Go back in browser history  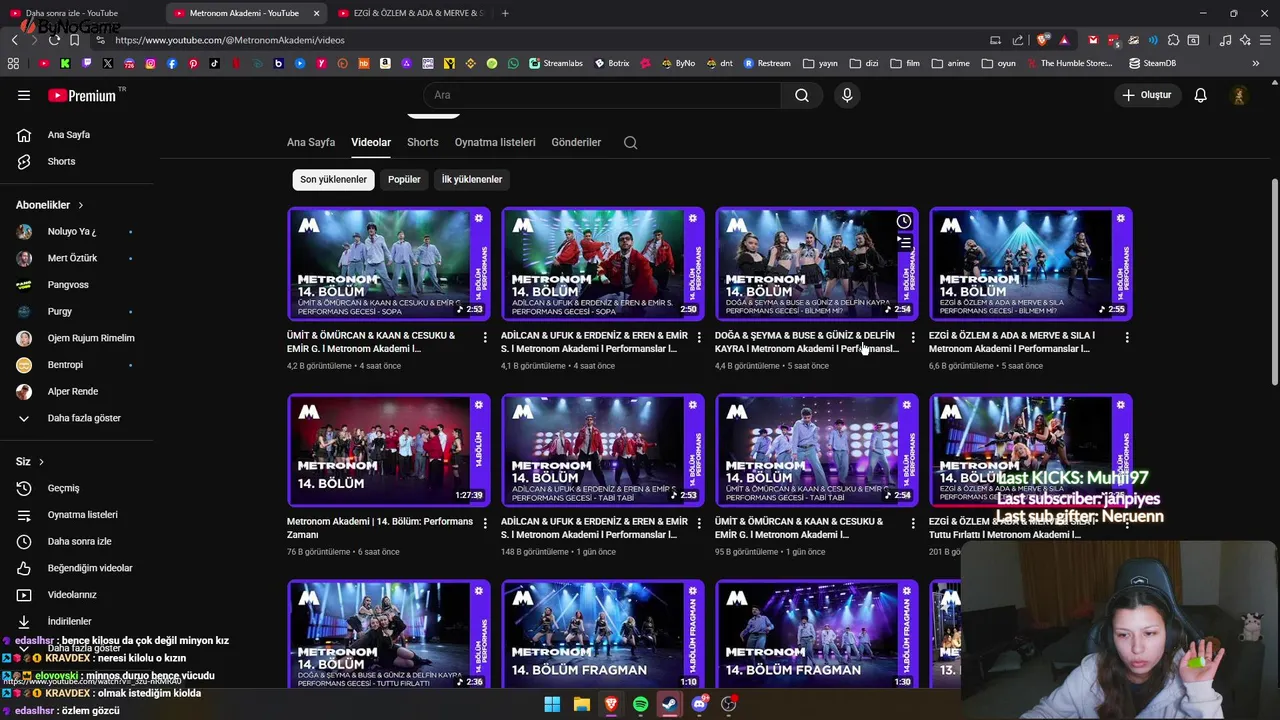coord(14,40)
